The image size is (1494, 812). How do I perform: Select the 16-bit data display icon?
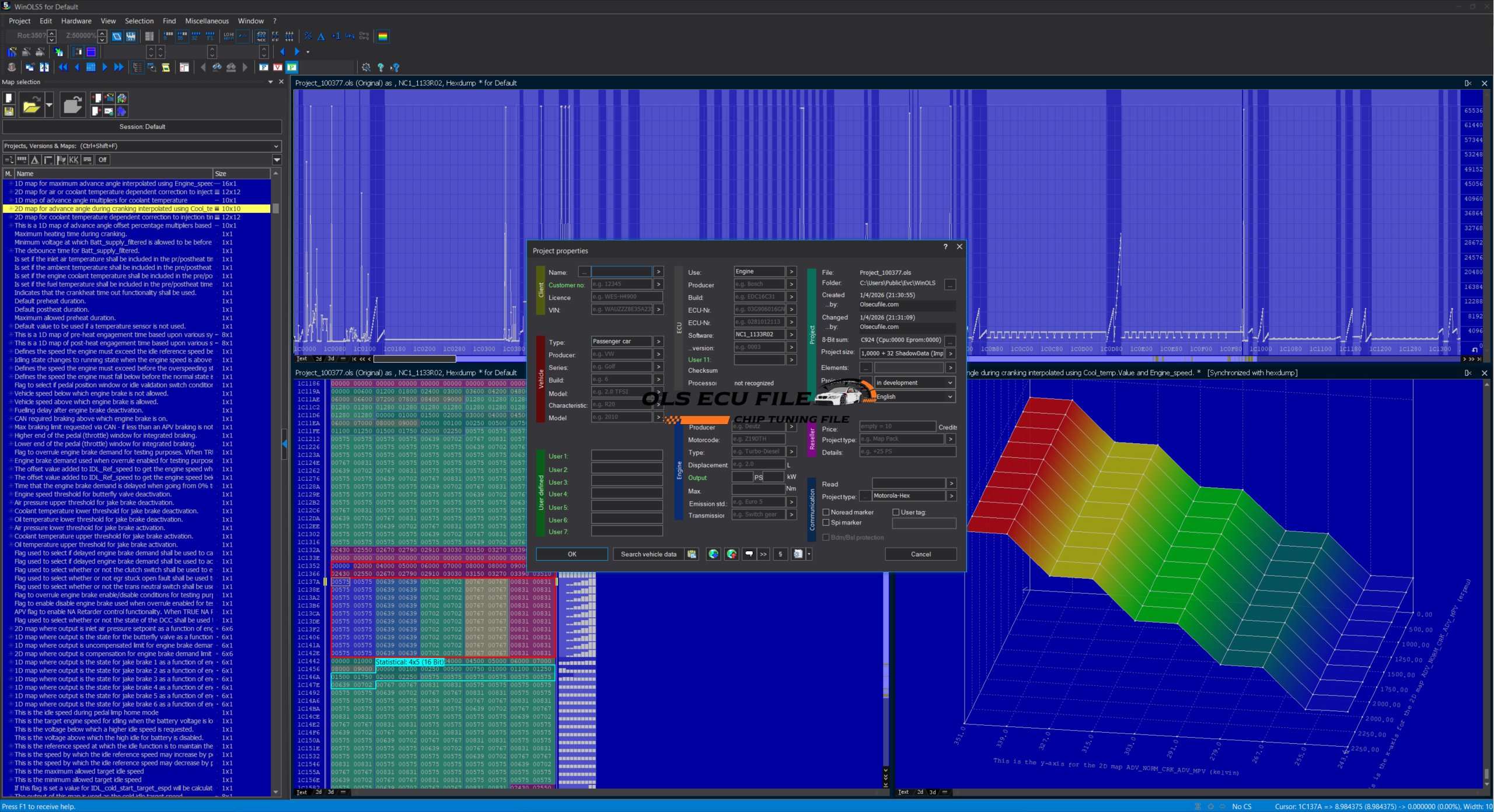[181, 36]
